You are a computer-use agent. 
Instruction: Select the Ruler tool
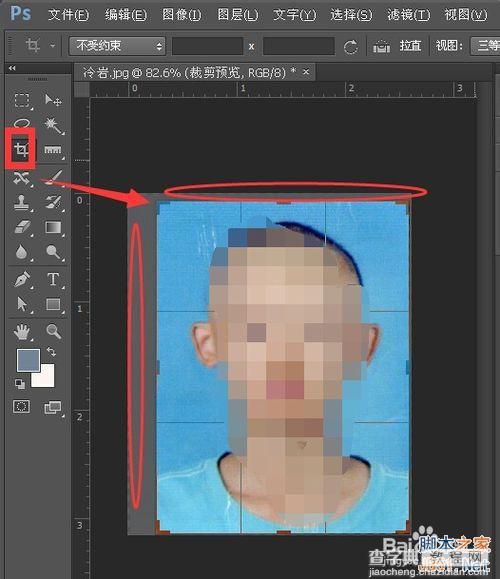[53, 150]
